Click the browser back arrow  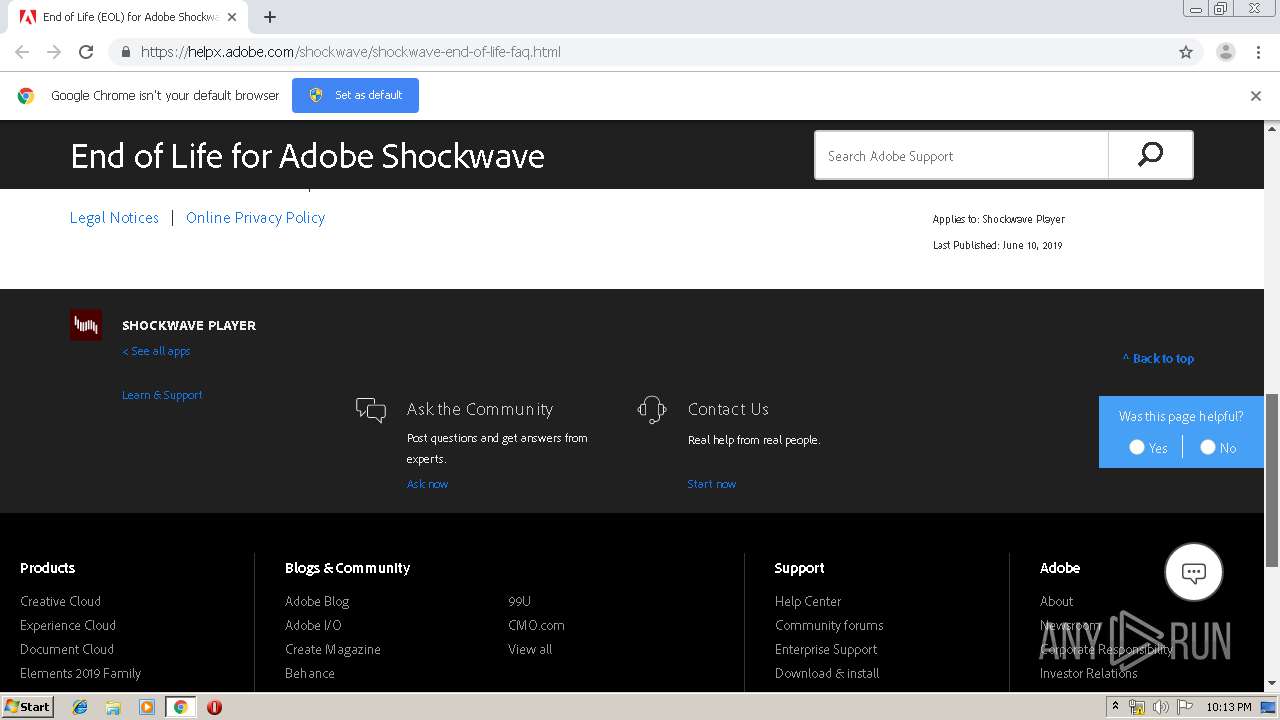click(22, 52)
